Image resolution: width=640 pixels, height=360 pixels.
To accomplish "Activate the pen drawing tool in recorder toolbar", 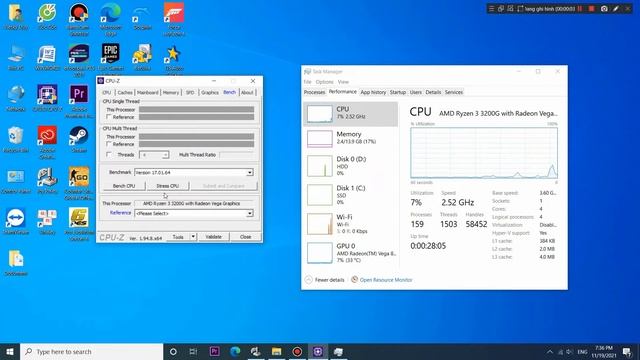I will click(616, 9).
